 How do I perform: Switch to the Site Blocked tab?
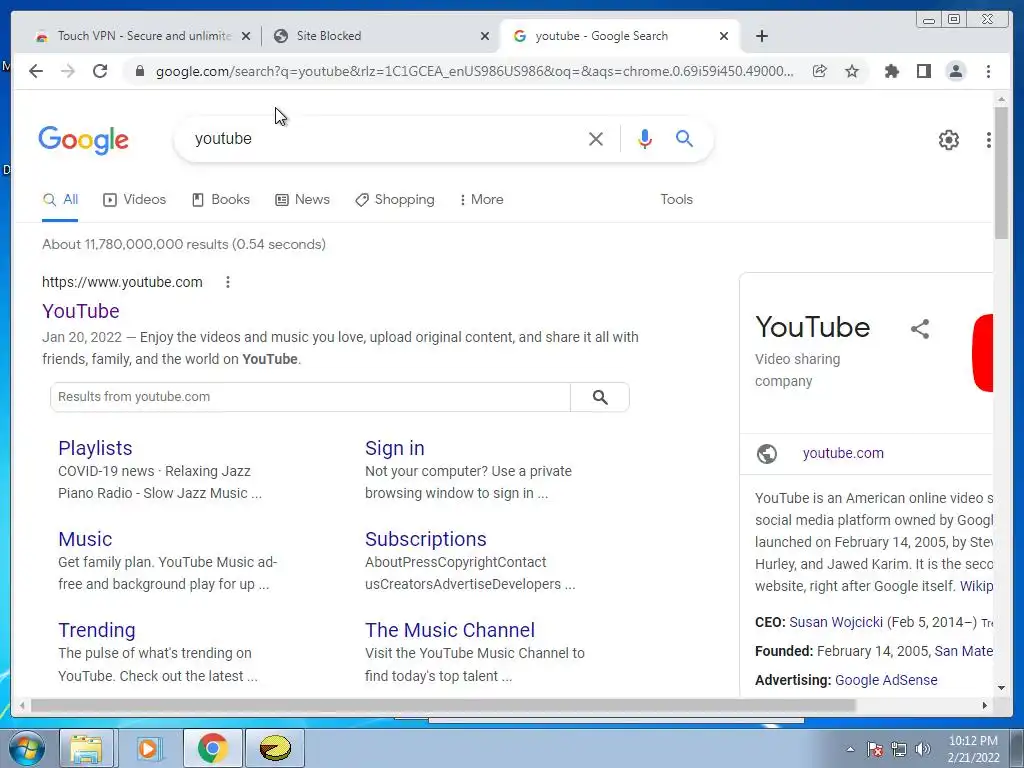pos(379,36)
